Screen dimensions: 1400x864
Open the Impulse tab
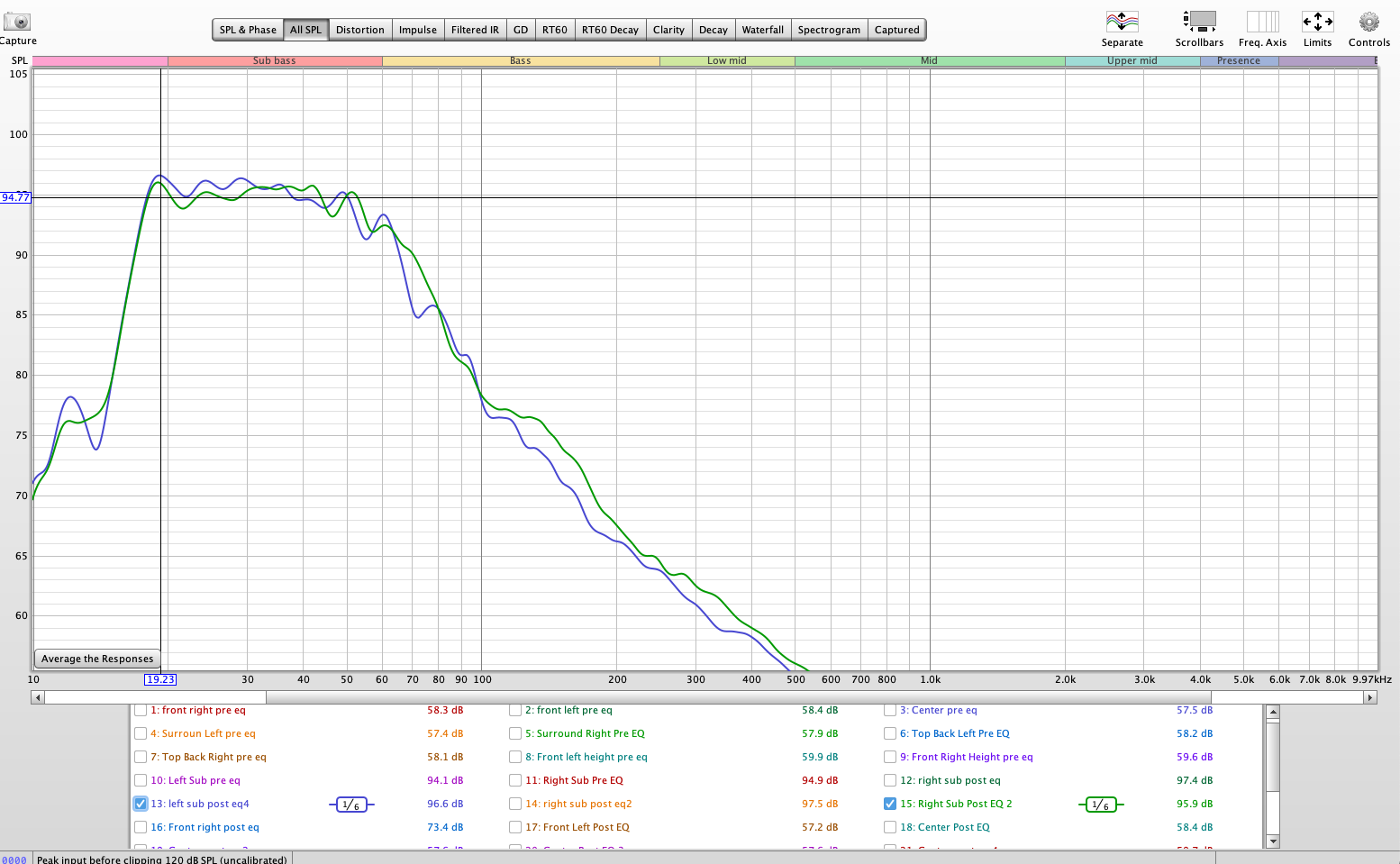pos(418,30)
